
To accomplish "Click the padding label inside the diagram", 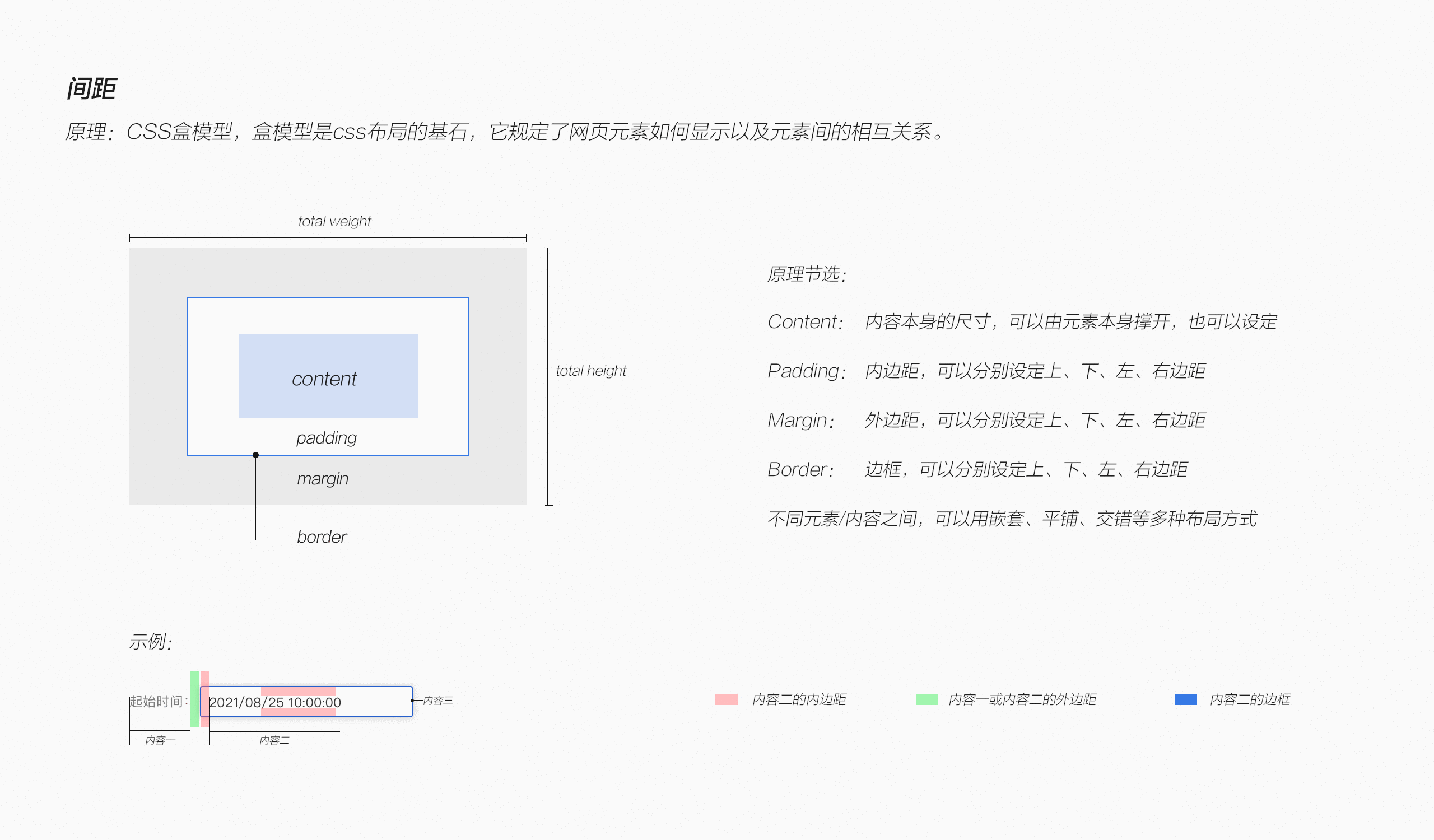I will point(326,438).
